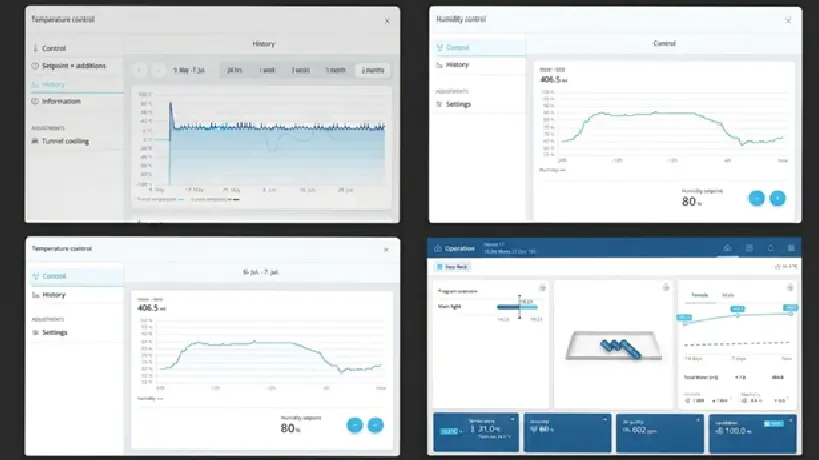Click the Main light program timeline bar
The height and width of the screenshot is (460, 819).
[517, 307]
